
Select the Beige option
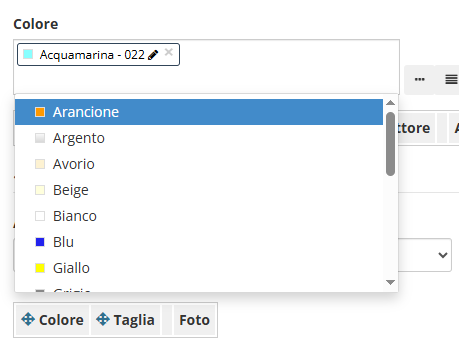(199, 190)
